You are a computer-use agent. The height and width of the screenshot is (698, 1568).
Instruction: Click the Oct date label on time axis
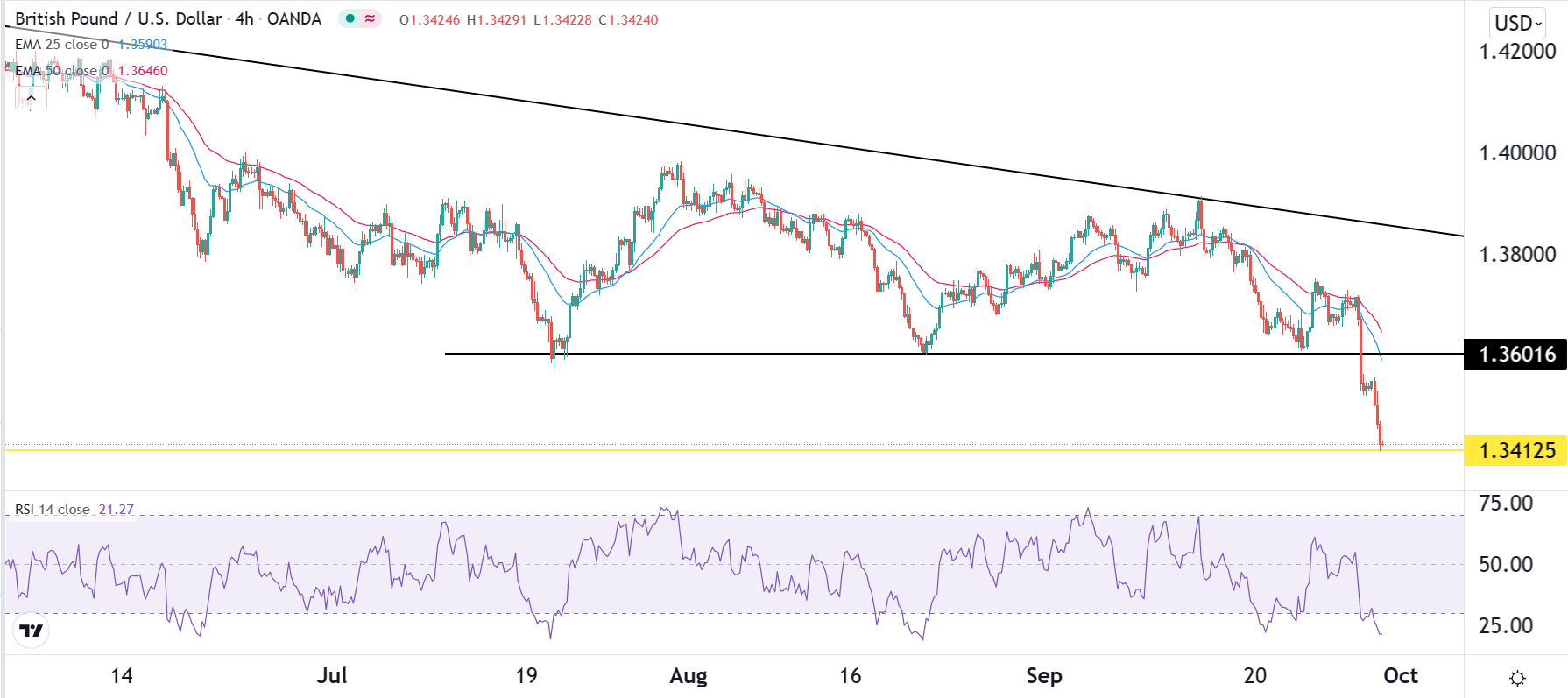tap(1401, 676)
